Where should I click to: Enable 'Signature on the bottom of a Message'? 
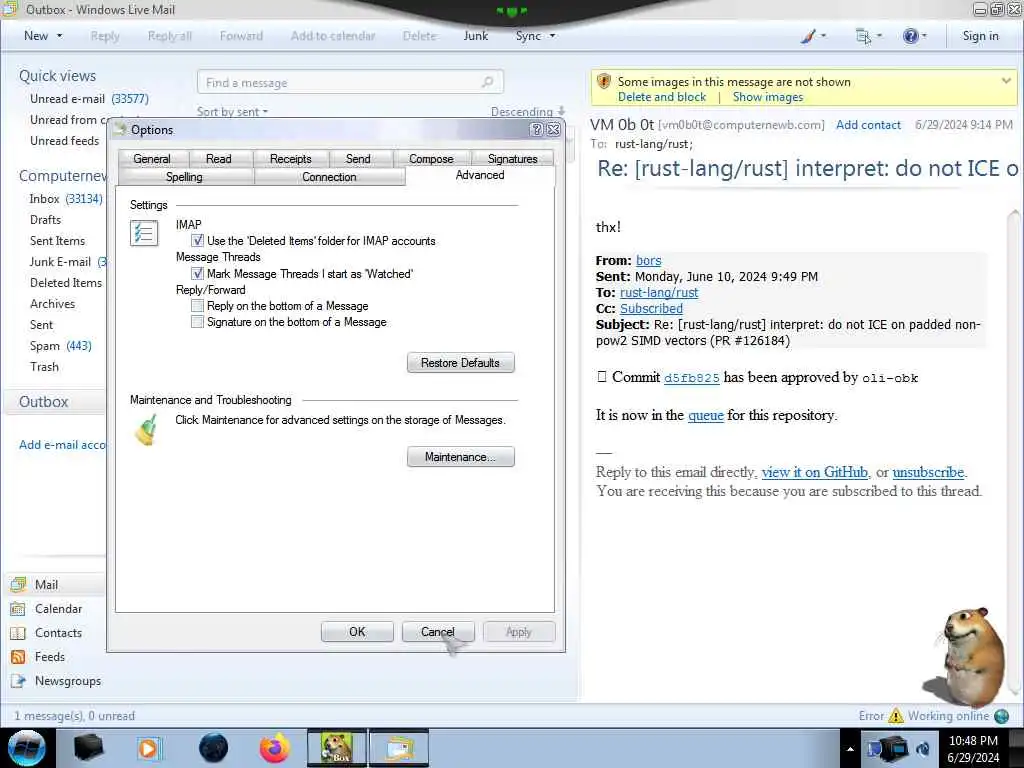(197, 322)
